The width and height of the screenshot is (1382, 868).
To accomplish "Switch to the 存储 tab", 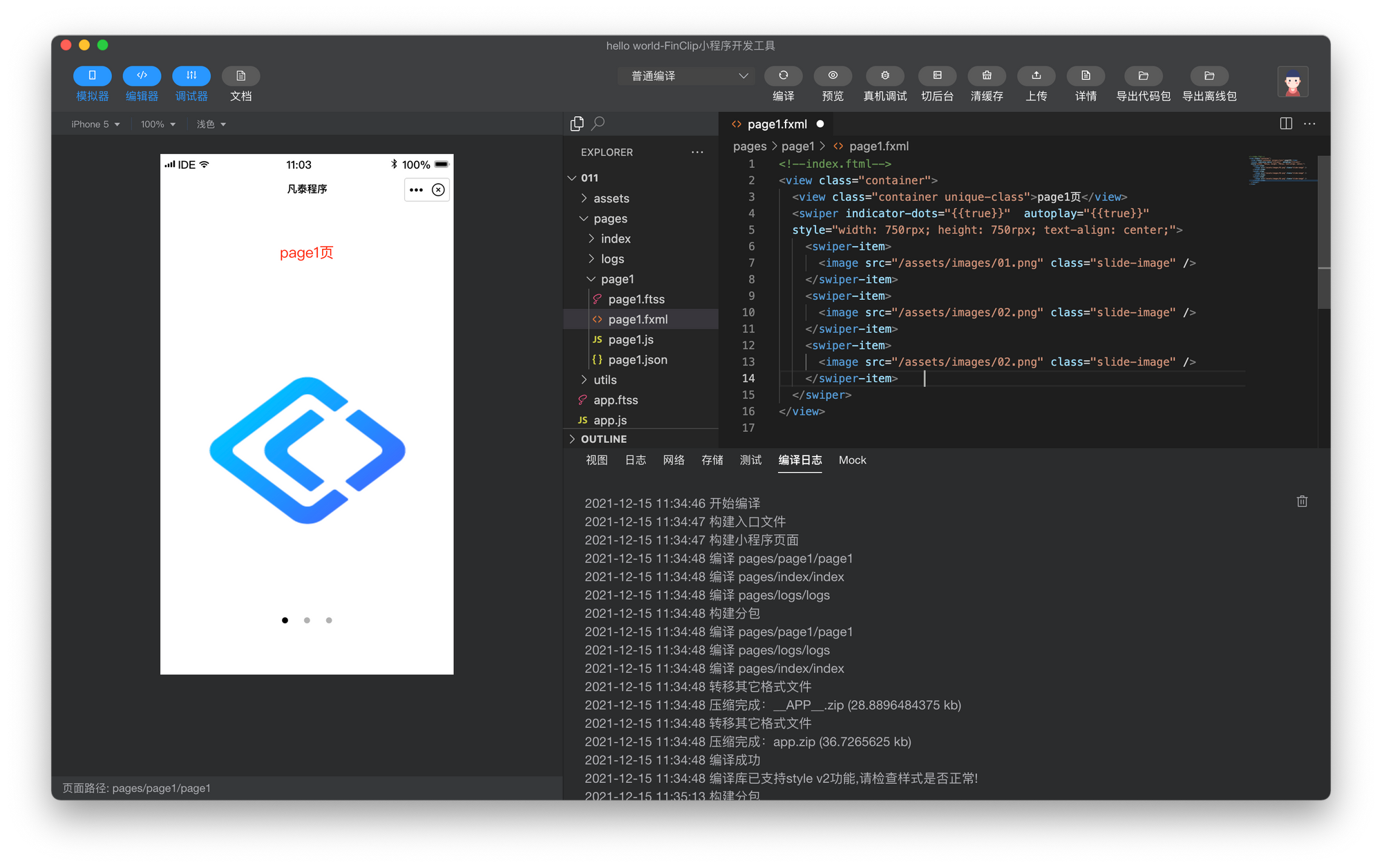I will 712,460.
